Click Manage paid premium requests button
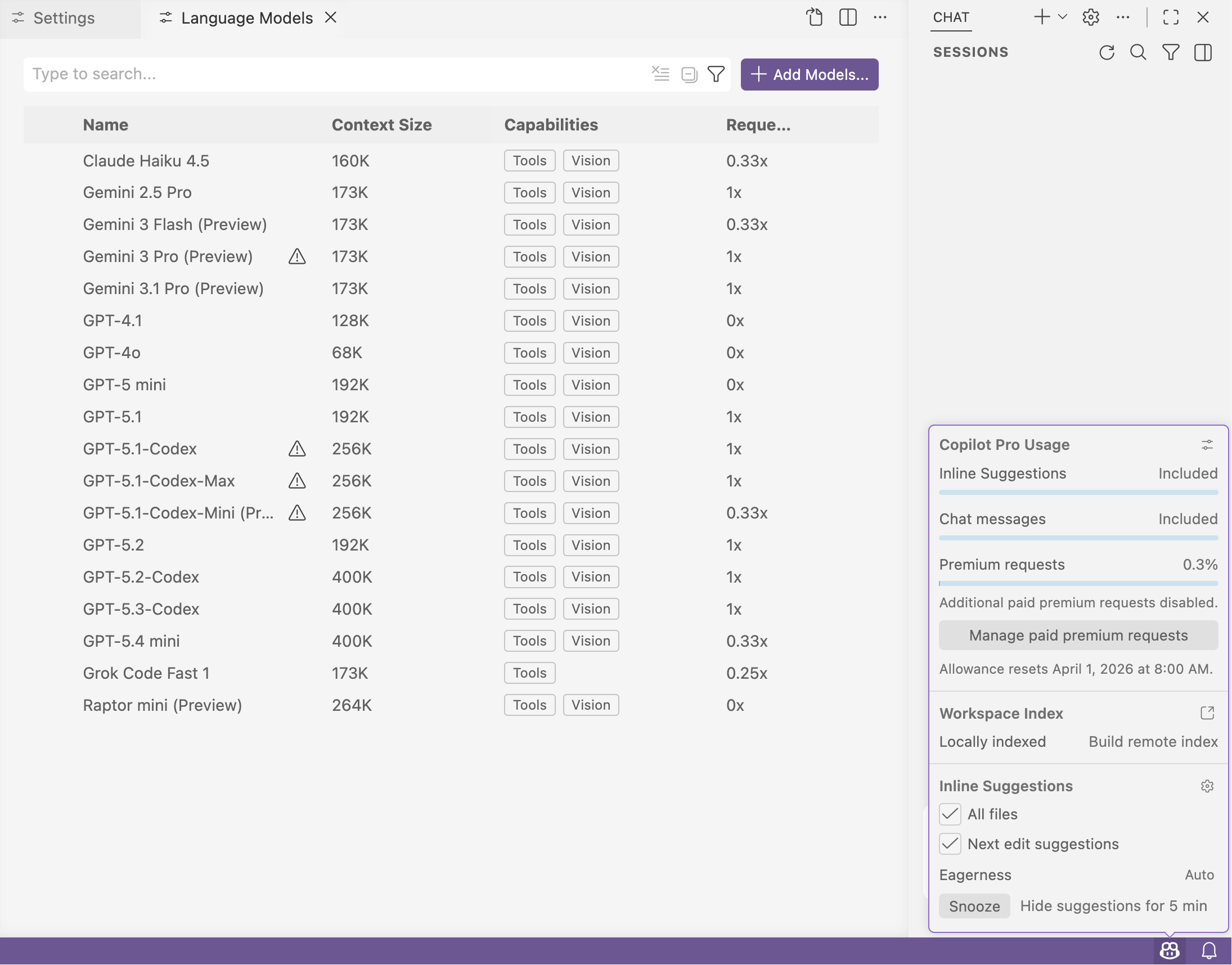 click(x=1078, y=635)
